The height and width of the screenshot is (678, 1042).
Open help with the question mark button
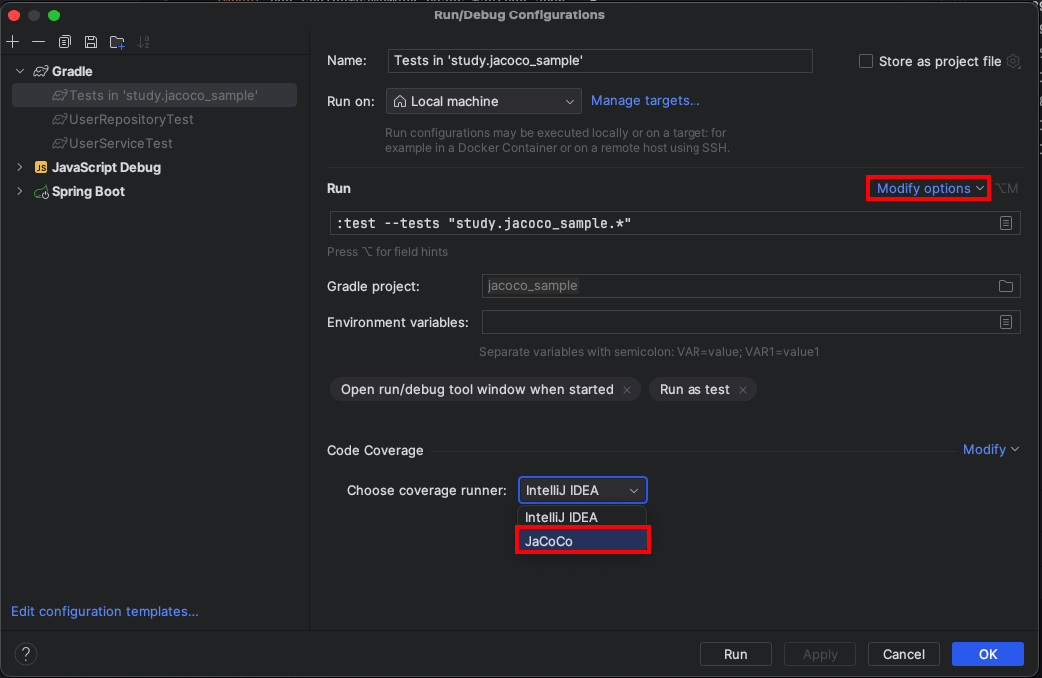26,654
